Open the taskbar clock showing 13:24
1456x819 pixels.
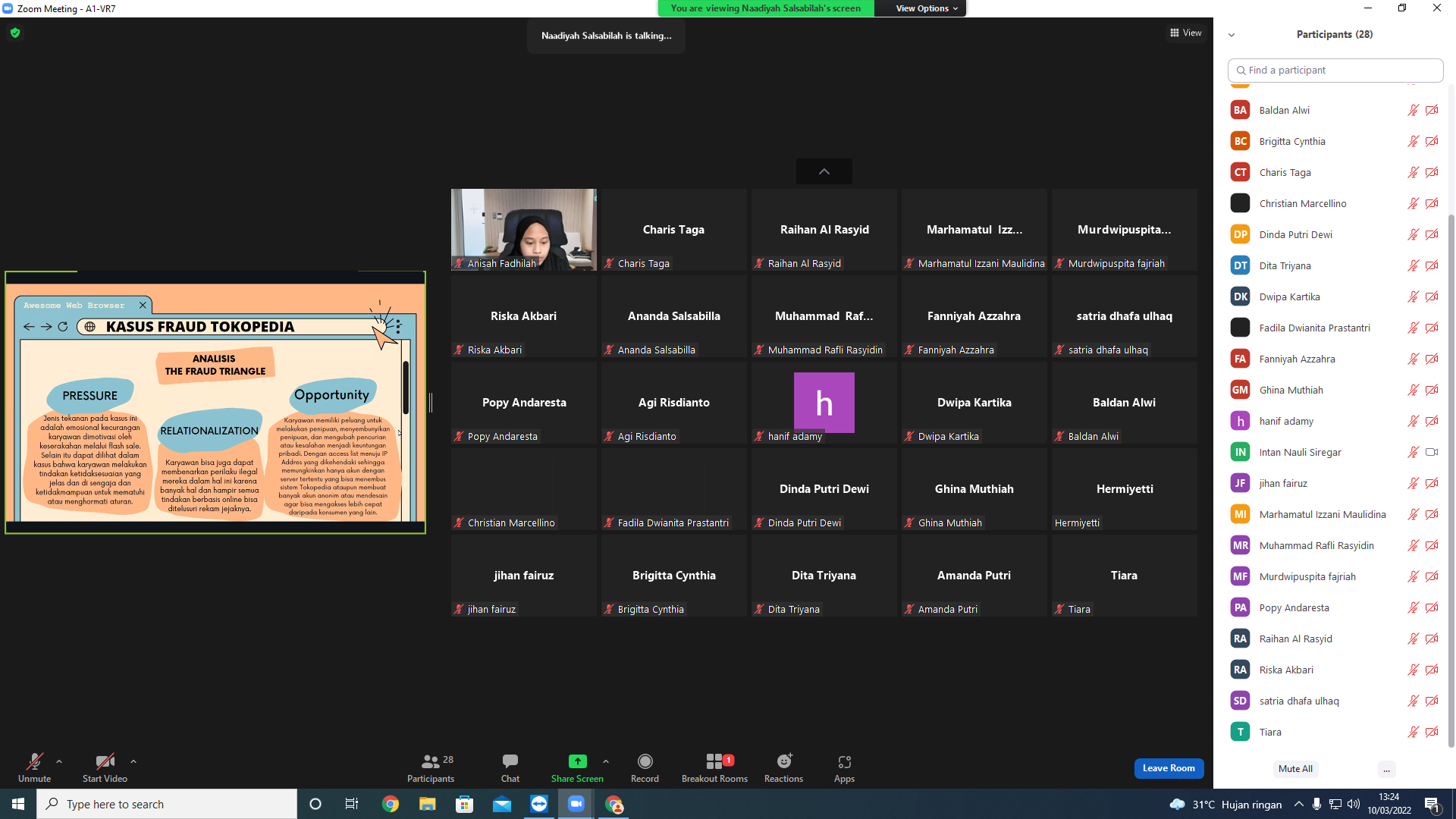click(x=1389, y=804)
